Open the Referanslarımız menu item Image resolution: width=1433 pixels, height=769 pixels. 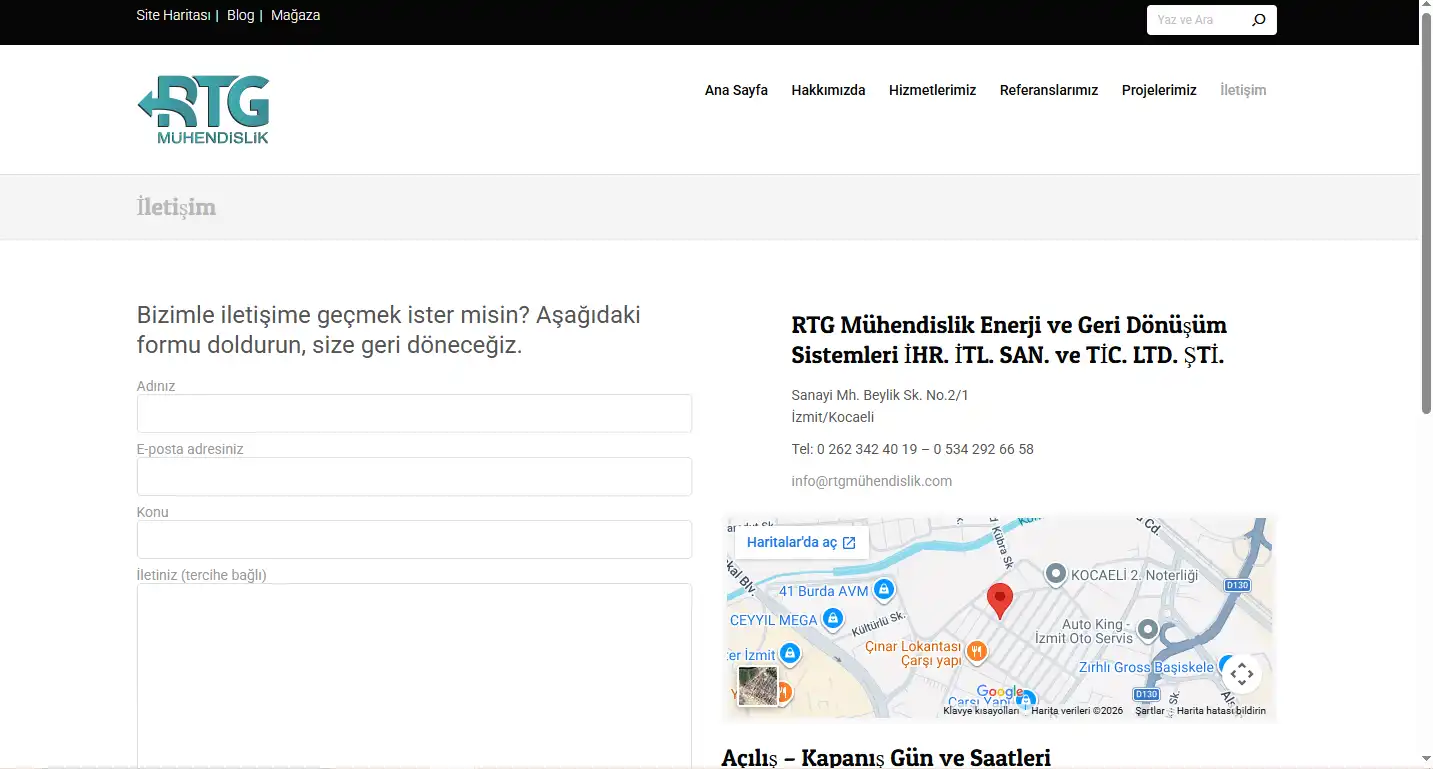pos(1049,90)
